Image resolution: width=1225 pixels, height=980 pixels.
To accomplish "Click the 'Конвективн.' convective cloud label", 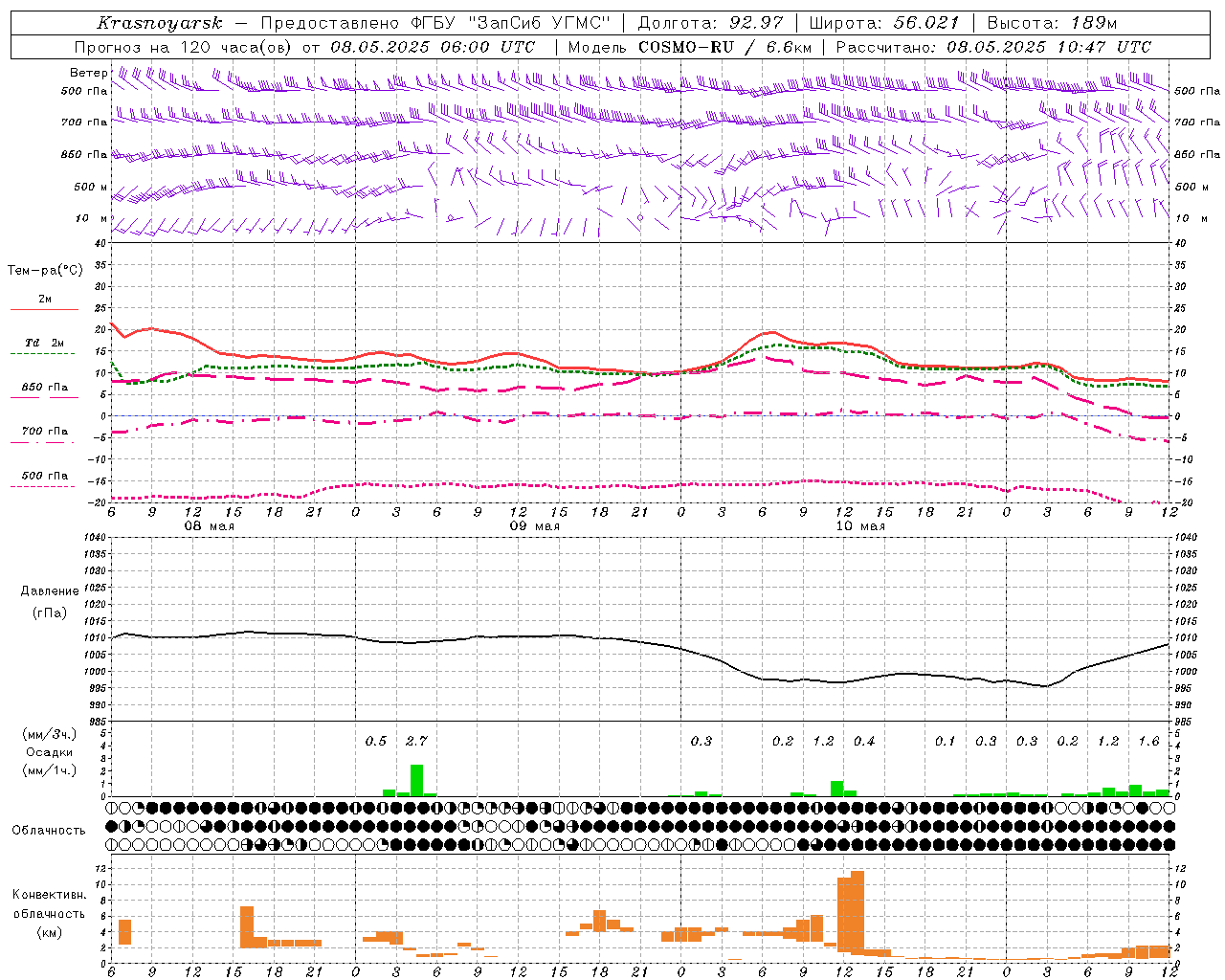I will click(49, 895).
